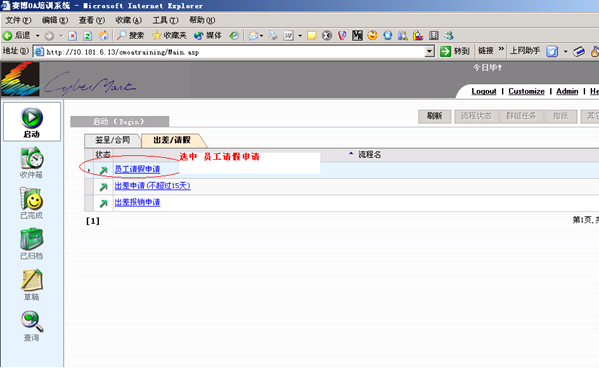Viewport: 599px width, 368px height.
Task: Click the 刷新 refresh button
Action: (x=434, y=116)
